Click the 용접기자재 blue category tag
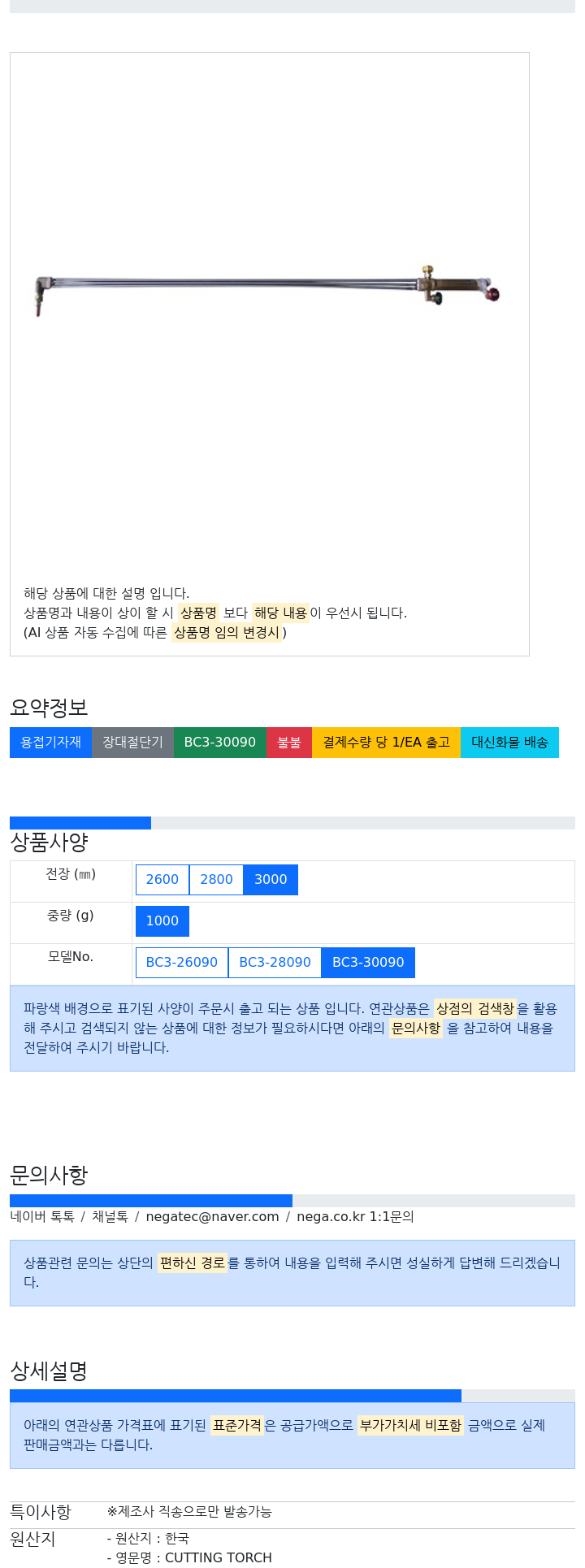The height and width of the screenshot is (1568, 585). (x=50, y=743)
